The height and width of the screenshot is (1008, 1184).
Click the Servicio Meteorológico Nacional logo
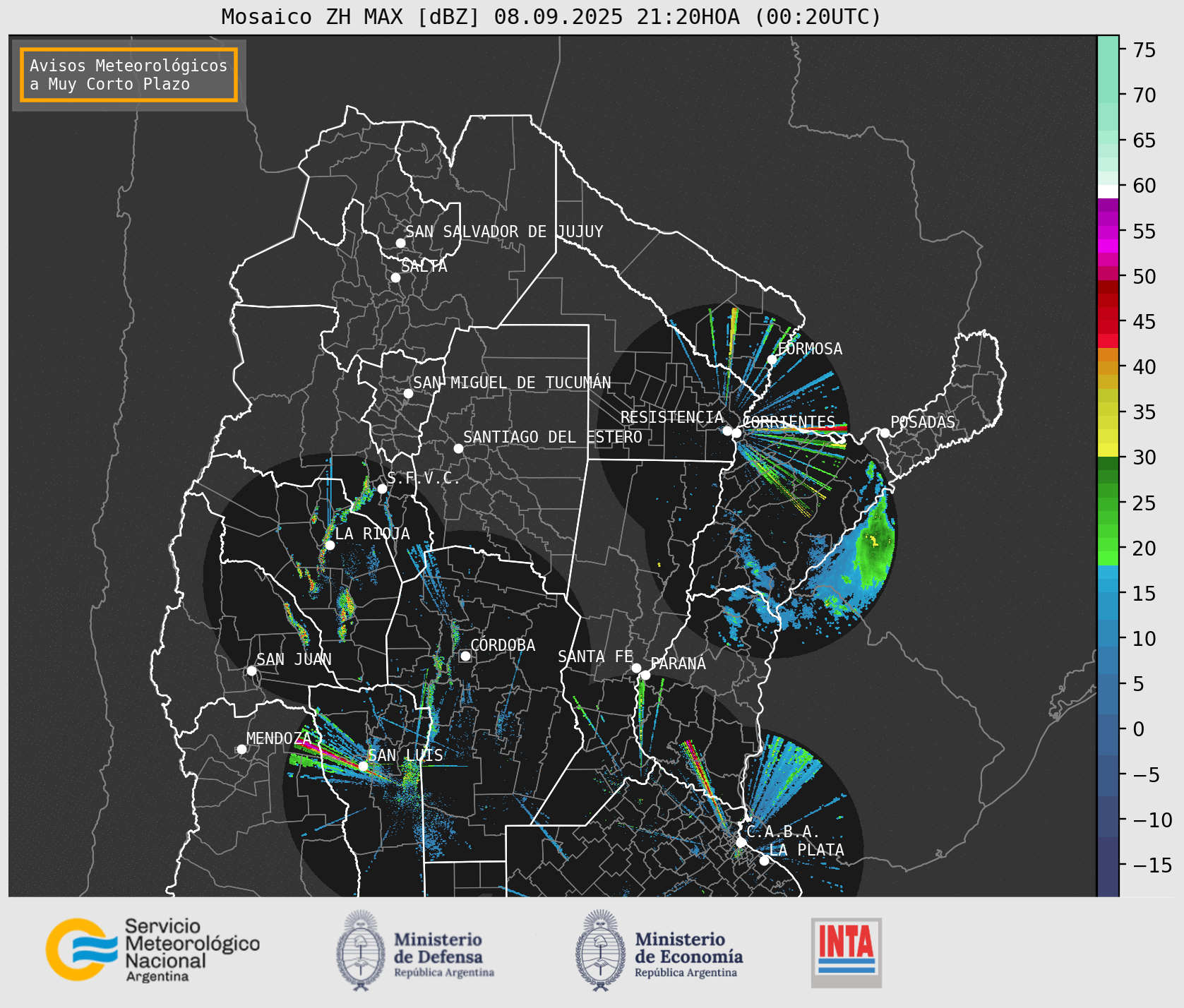click(x=153, y=949)
